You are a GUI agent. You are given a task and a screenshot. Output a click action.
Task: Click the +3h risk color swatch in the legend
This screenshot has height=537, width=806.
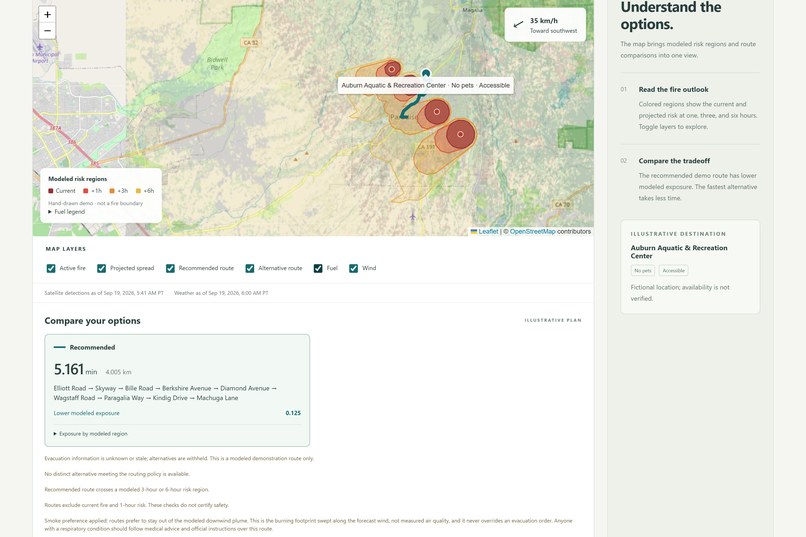pos(112,191)
